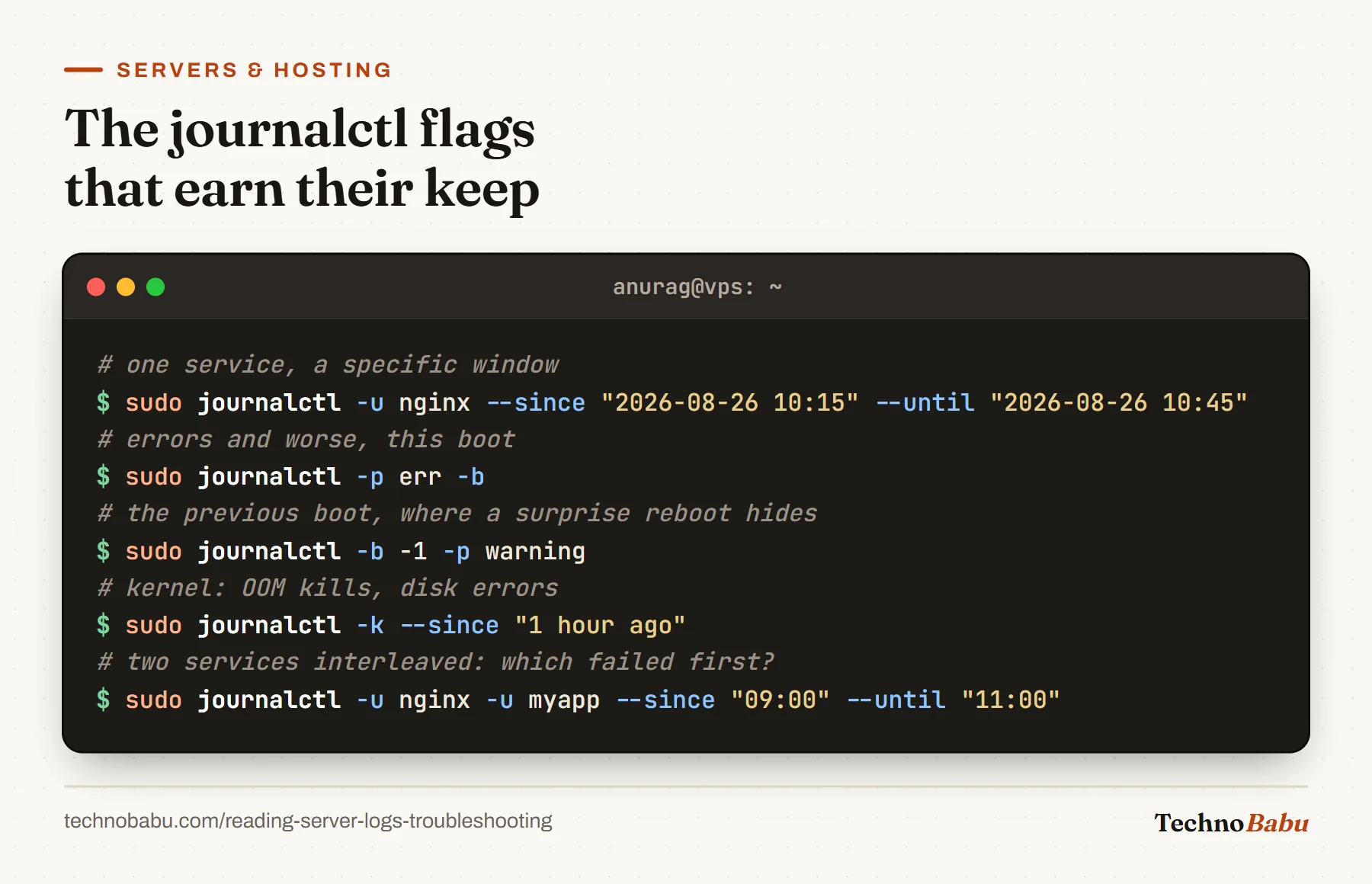Click the comment '# errors and worse, this boot'
Image resolution: width=1372 pixels, height=884 pixels.
(306, 440)
